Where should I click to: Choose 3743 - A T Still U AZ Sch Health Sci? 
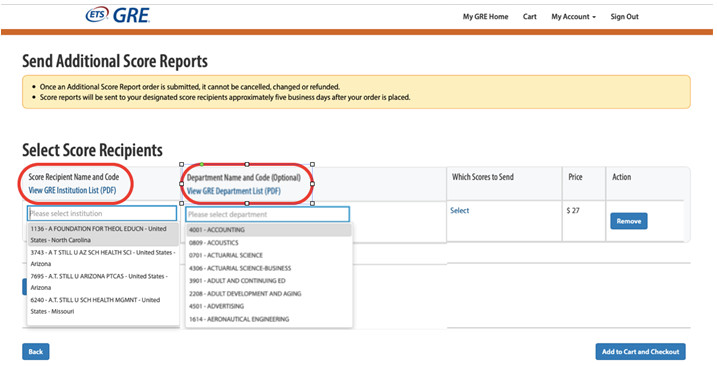[x=103, y=258]
